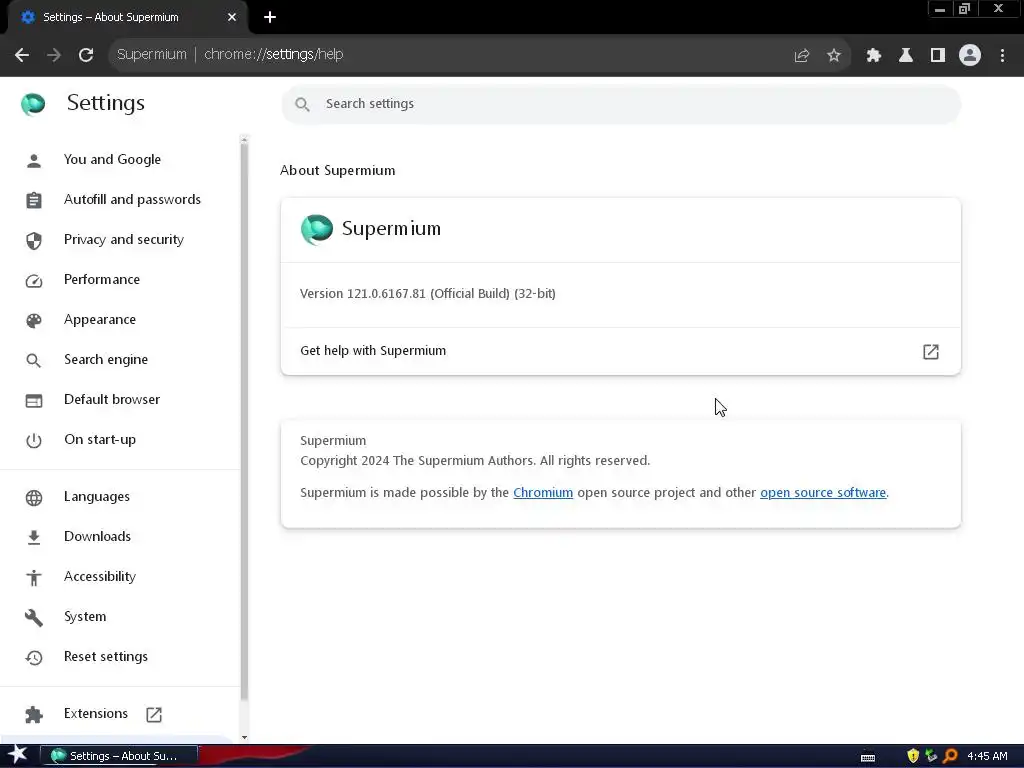Click the sidebar scroll-down arrow
The image size is (1024, 768).
(x=244, y=737)
